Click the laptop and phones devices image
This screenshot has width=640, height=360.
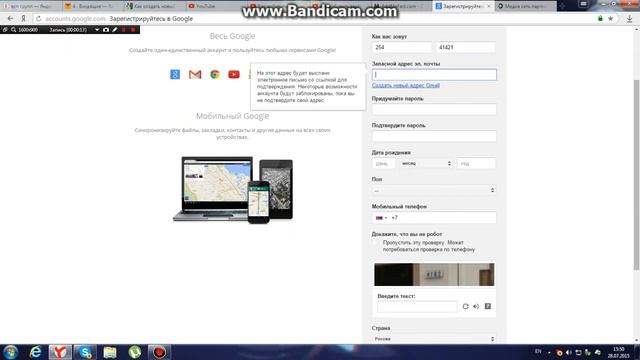pyautogui.click(x=233, y=190)
